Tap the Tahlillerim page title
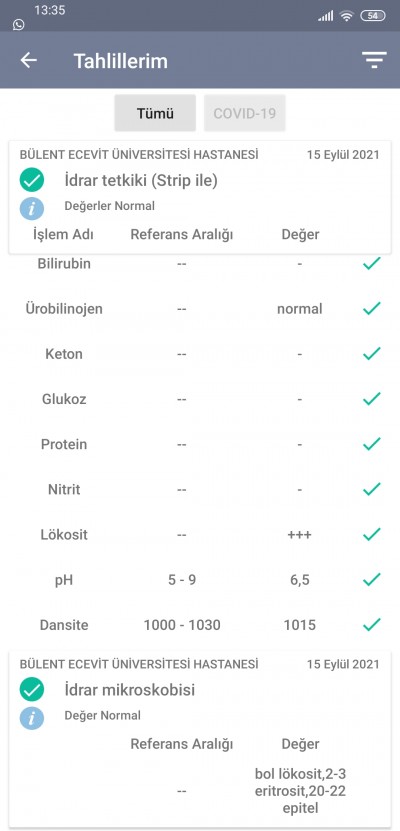Viewport: 400px width, 831px height. coord(121,60)
